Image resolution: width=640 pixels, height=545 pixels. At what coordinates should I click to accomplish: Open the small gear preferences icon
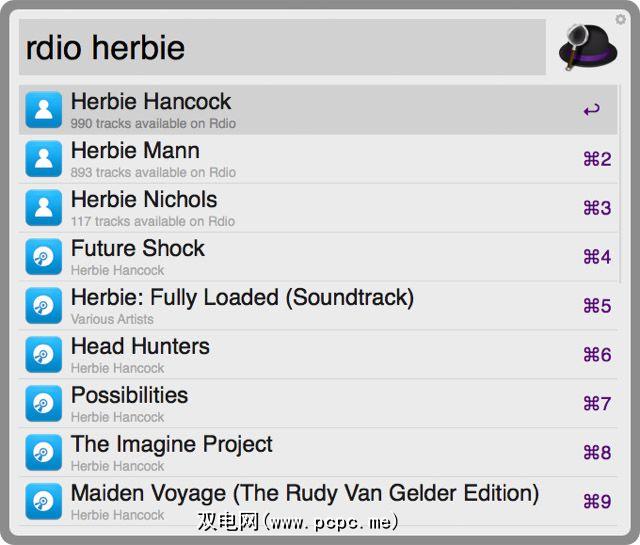[x=620, y=19]
